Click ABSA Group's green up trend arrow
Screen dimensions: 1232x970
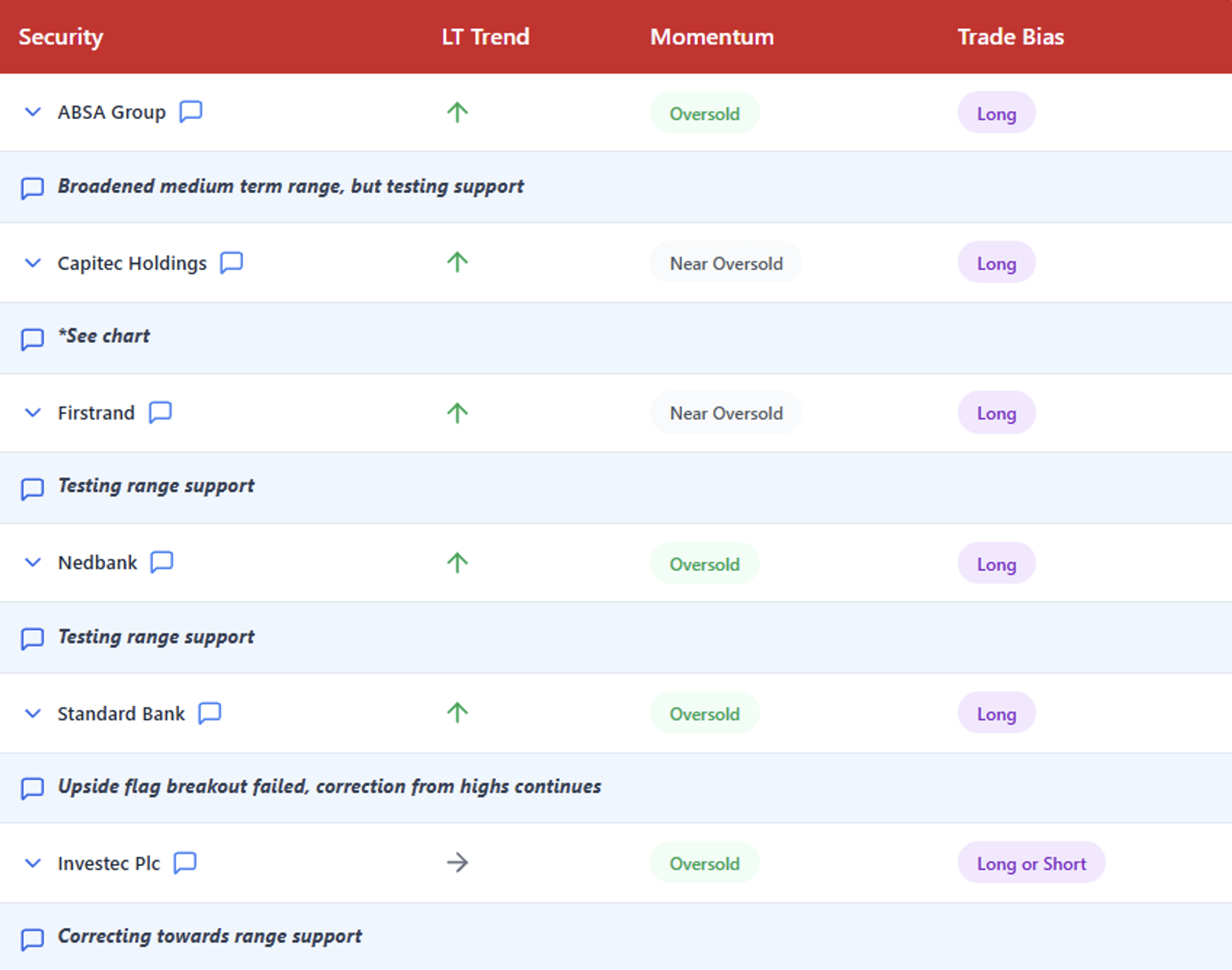[457, 112]
